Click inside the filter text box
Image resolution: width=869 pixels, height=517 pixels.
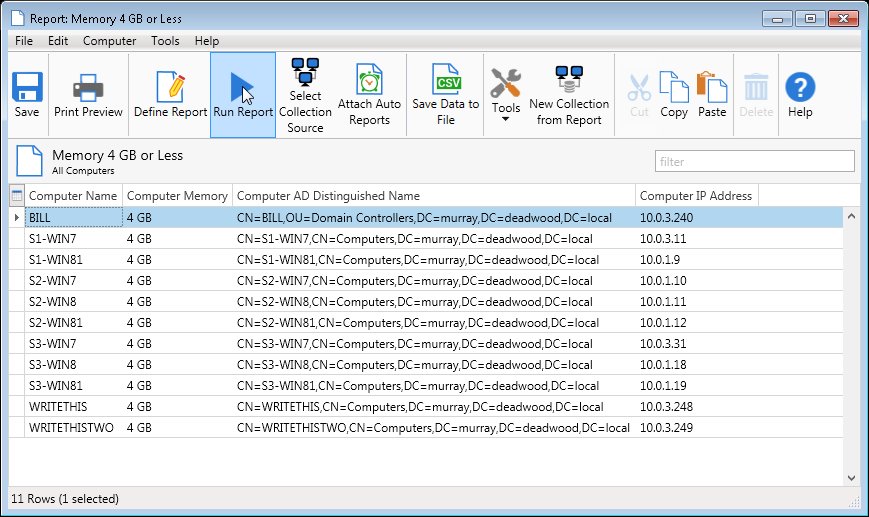(754, 161)
